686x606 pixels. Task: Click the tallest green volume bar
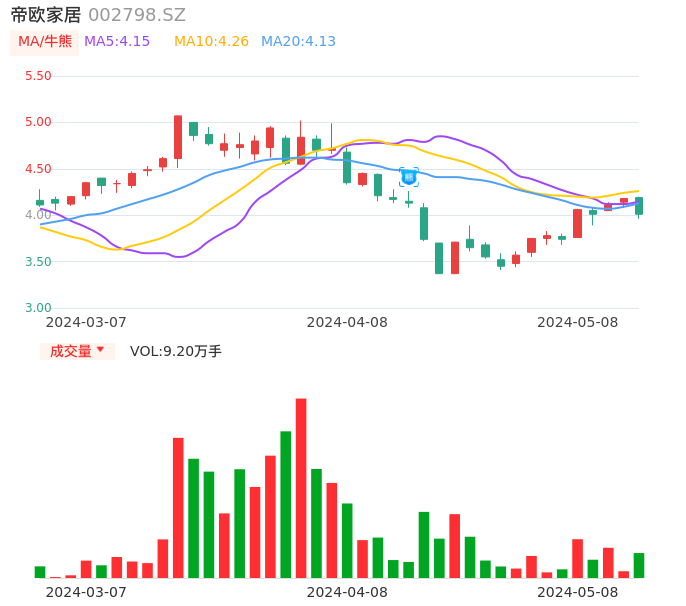click(x=286, y=504)
